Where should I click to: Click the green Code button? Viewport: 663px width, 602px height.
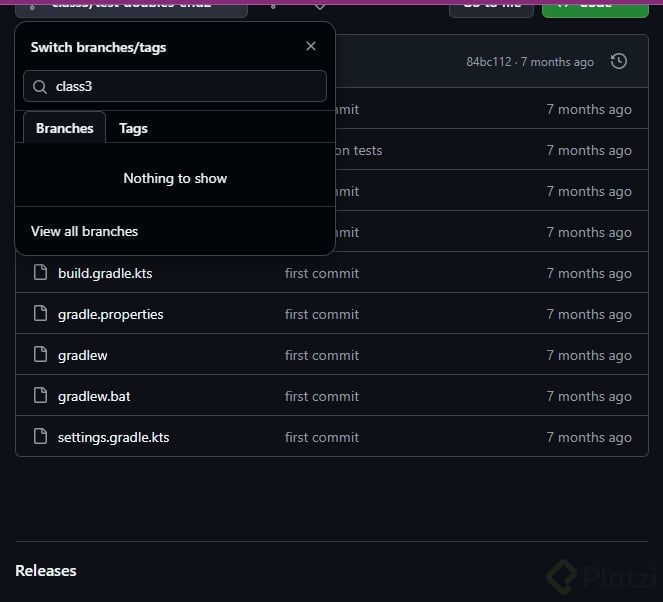[x=595, y=5]
